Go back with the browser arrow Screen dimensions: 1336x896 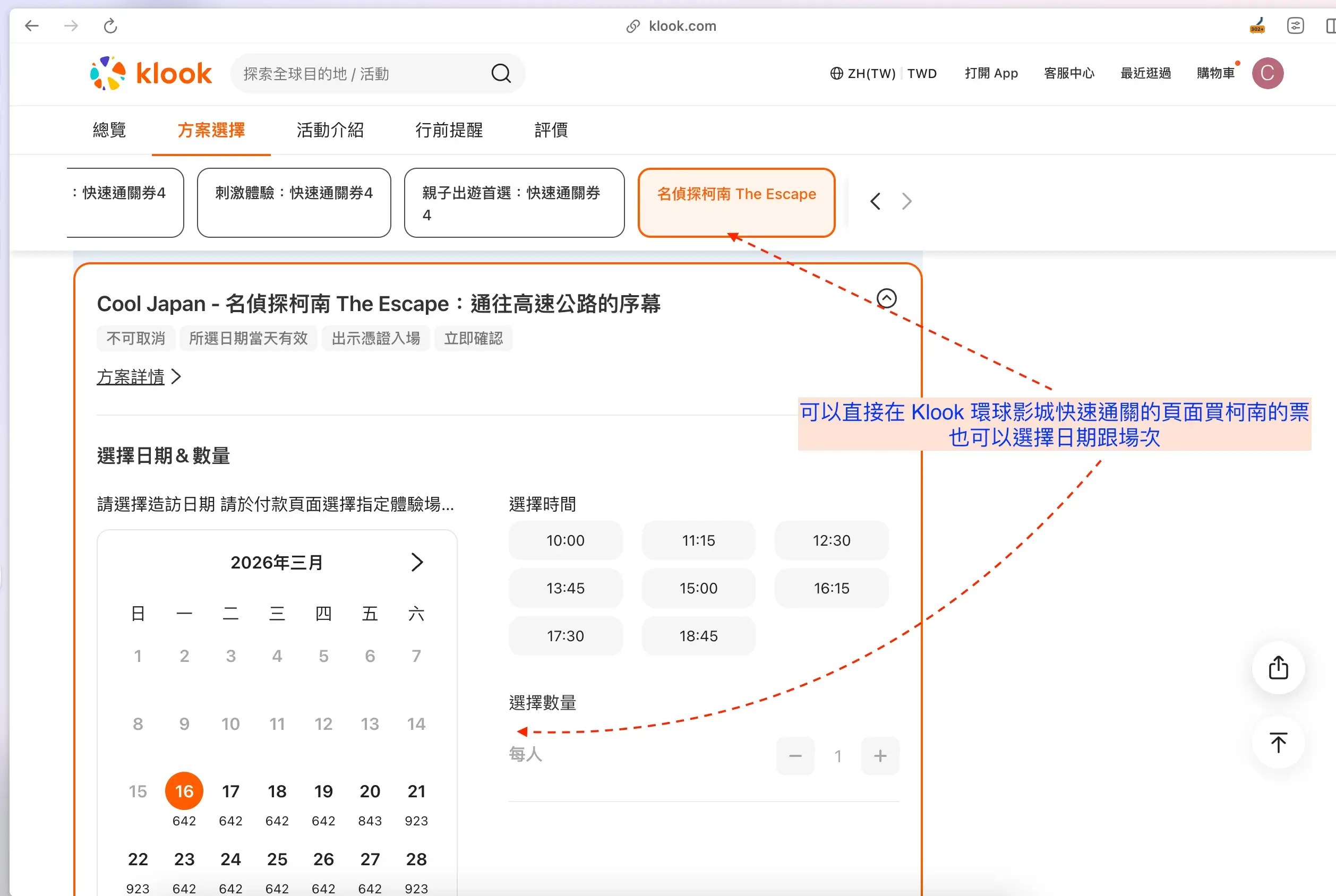click(x=32, y=25)
